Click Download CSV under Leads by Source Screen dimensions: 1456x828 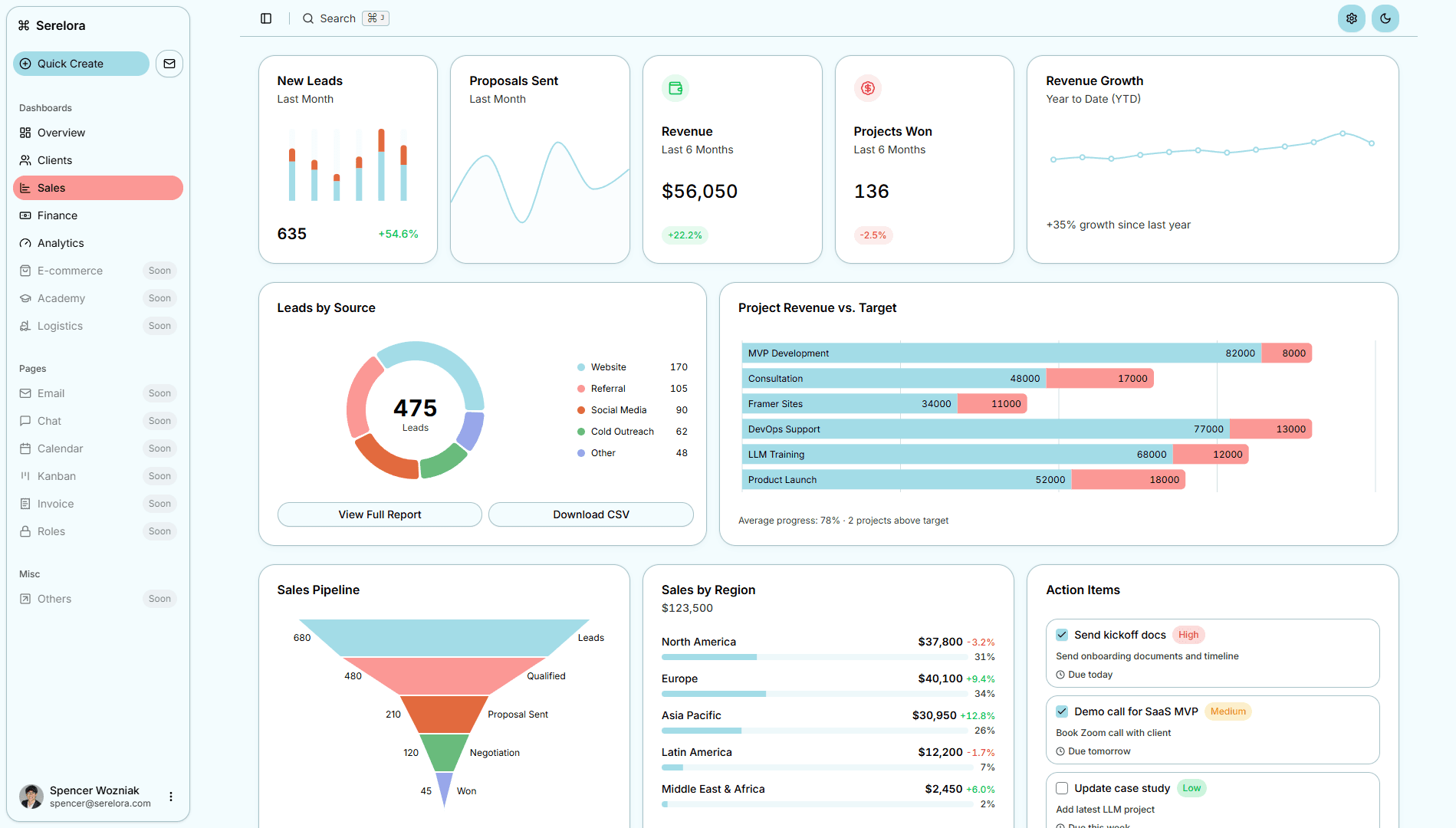pos(590,514)
